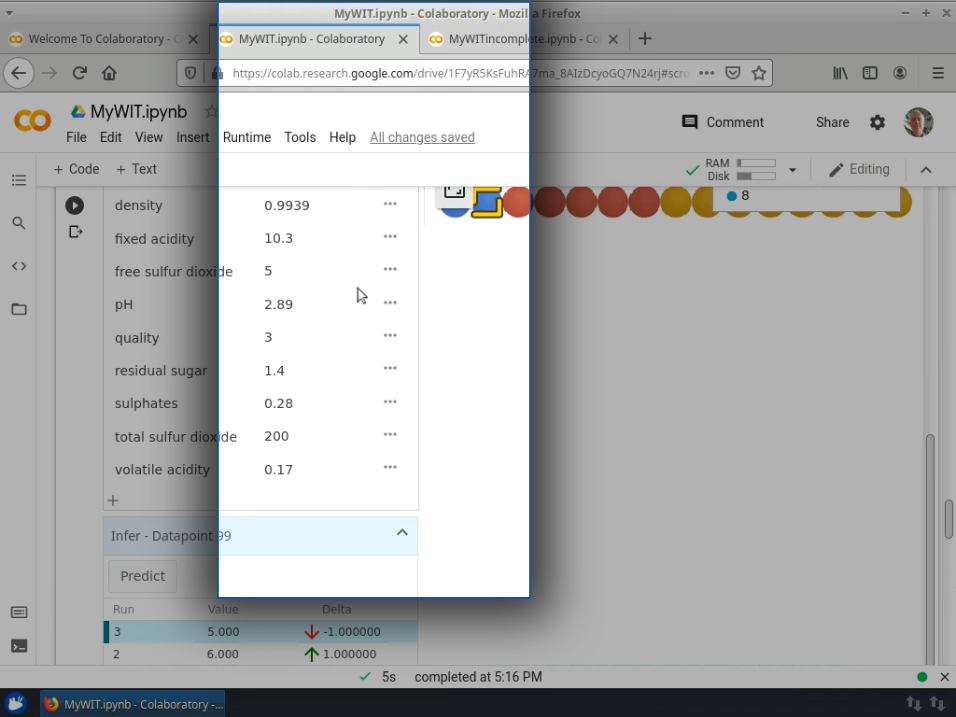
Task: Open the Editing mode dropdown
Action: click(x=859, y=169)
